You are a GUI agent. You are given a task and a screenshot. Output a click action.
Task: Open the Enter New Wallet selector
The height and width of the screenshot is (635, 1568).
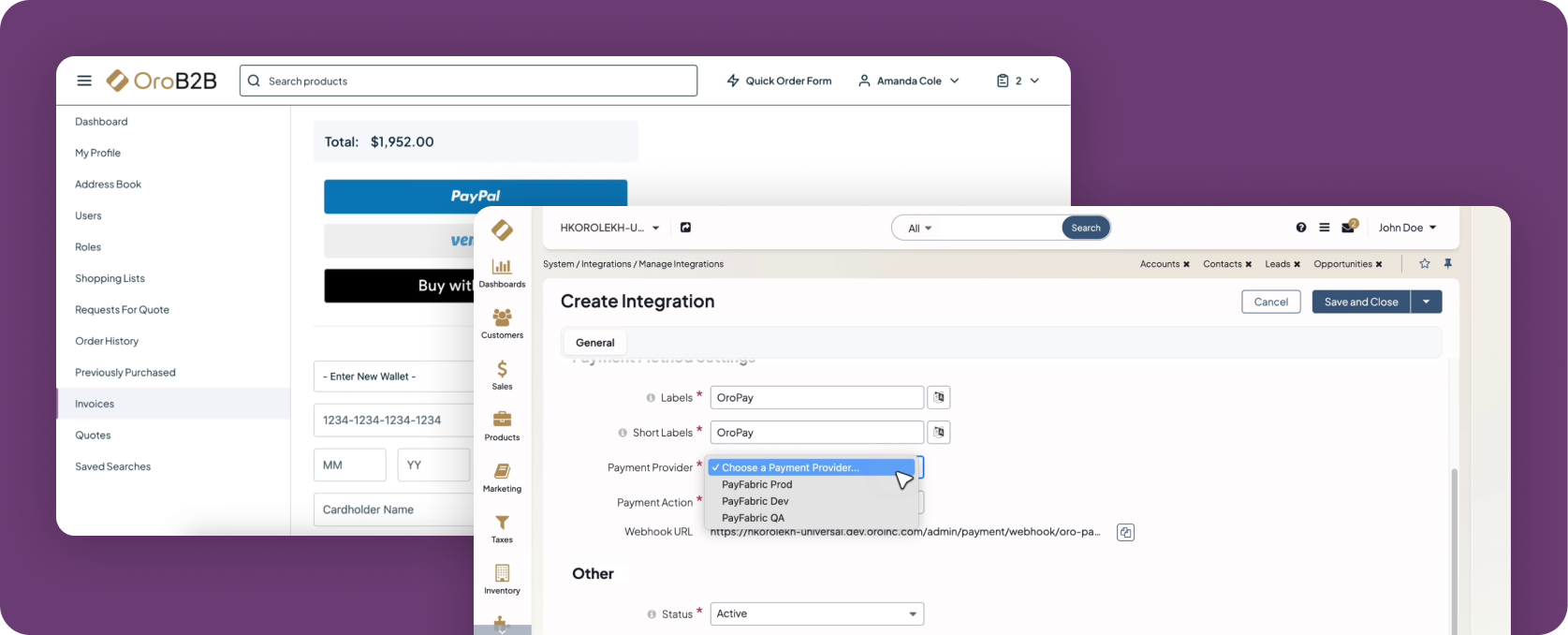click(394, 377)
